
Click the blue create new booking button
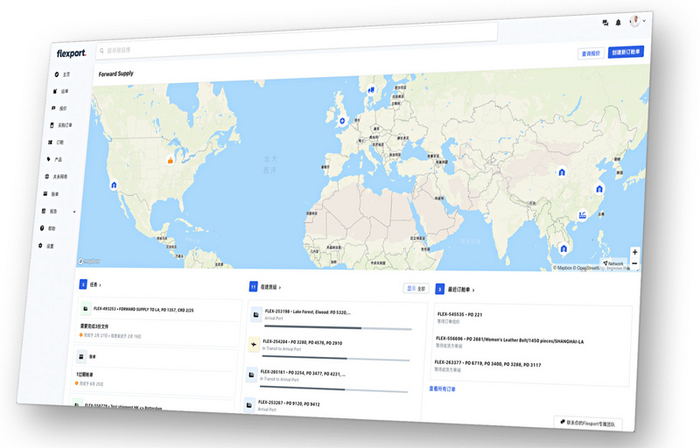pos(625,52)
